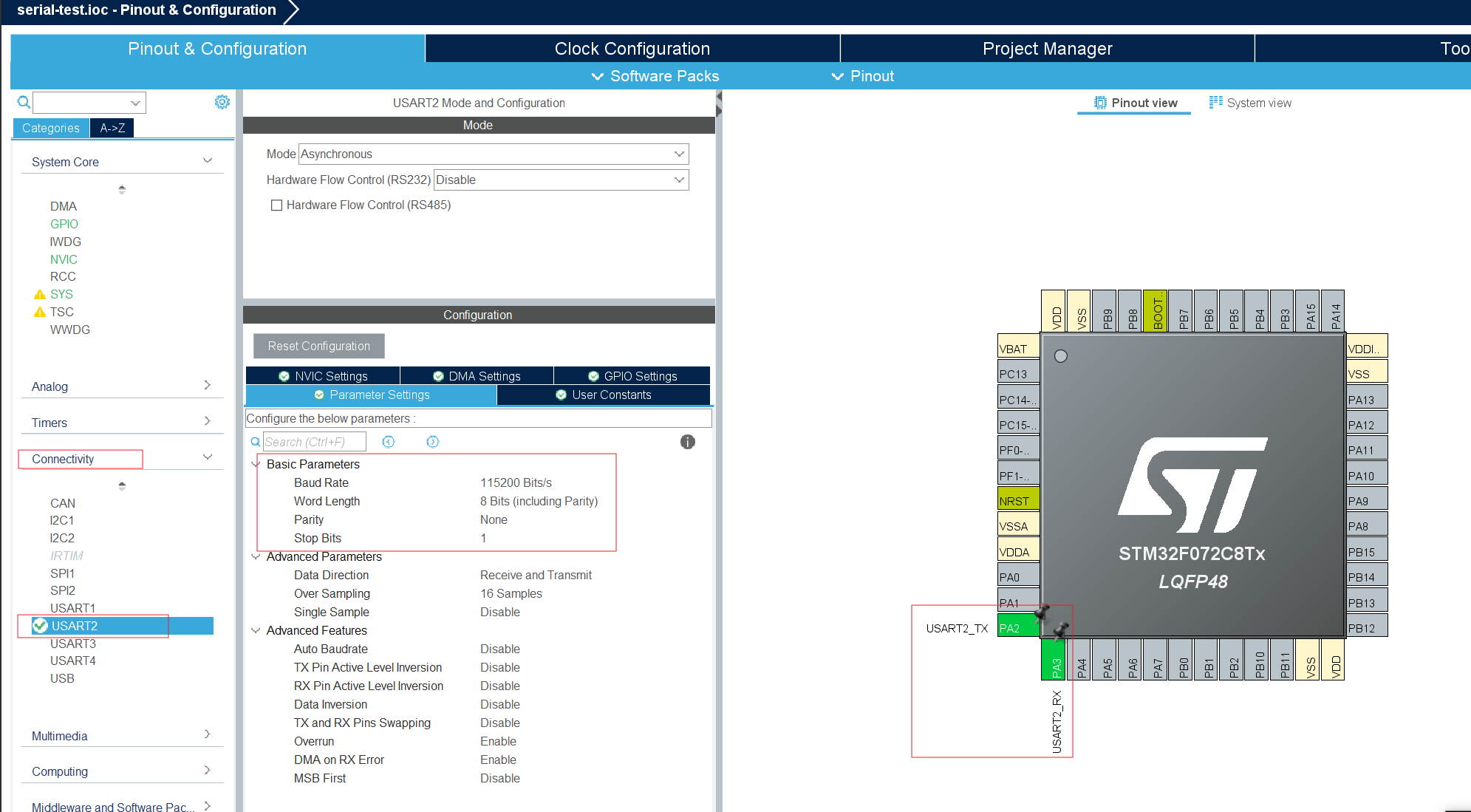This screenshot has height=812, width=1471.
Task: Click the System view grid icon
Action: coord(1215,103)
